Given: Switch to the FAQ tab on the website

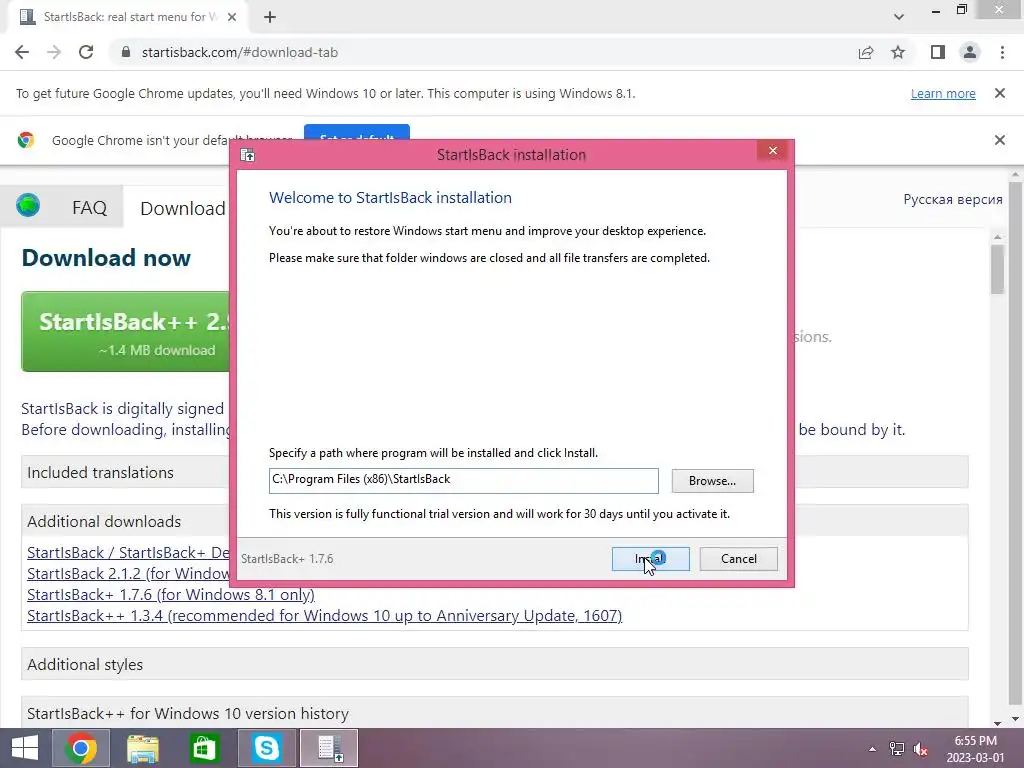Looking at the screenshot, I should 89,208.
